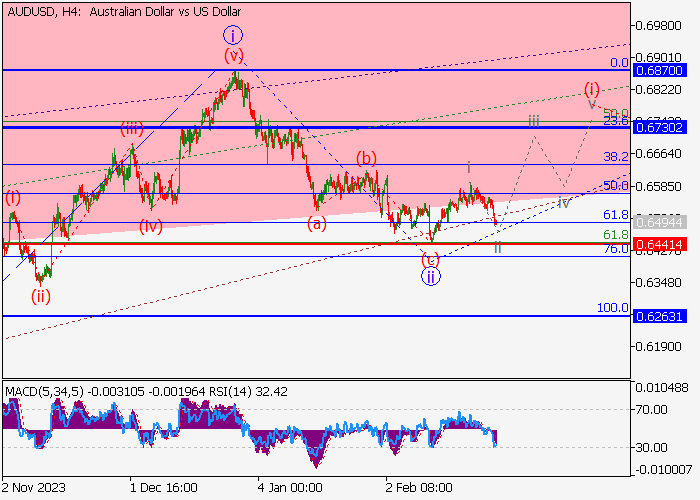Click the '1 Dec 16:00' date label

coord(164,488)
